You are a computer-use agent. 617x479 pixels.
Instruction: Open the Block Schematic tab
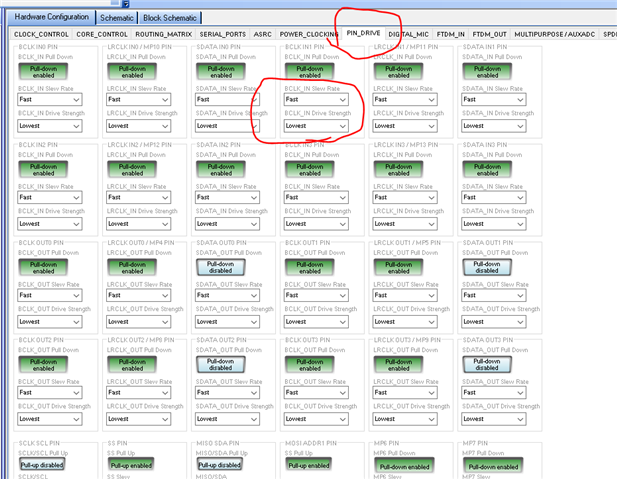click(170, 18)
